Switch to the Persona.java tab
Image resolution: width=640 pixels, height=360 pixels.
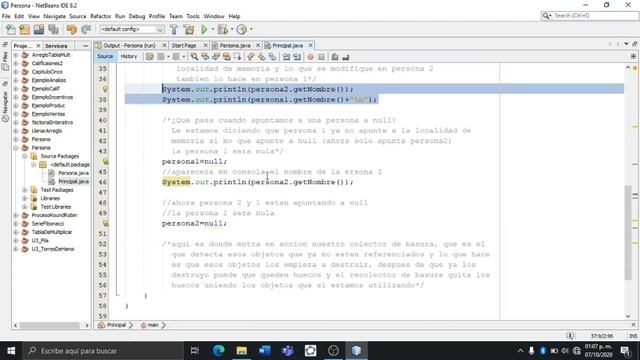235,45
